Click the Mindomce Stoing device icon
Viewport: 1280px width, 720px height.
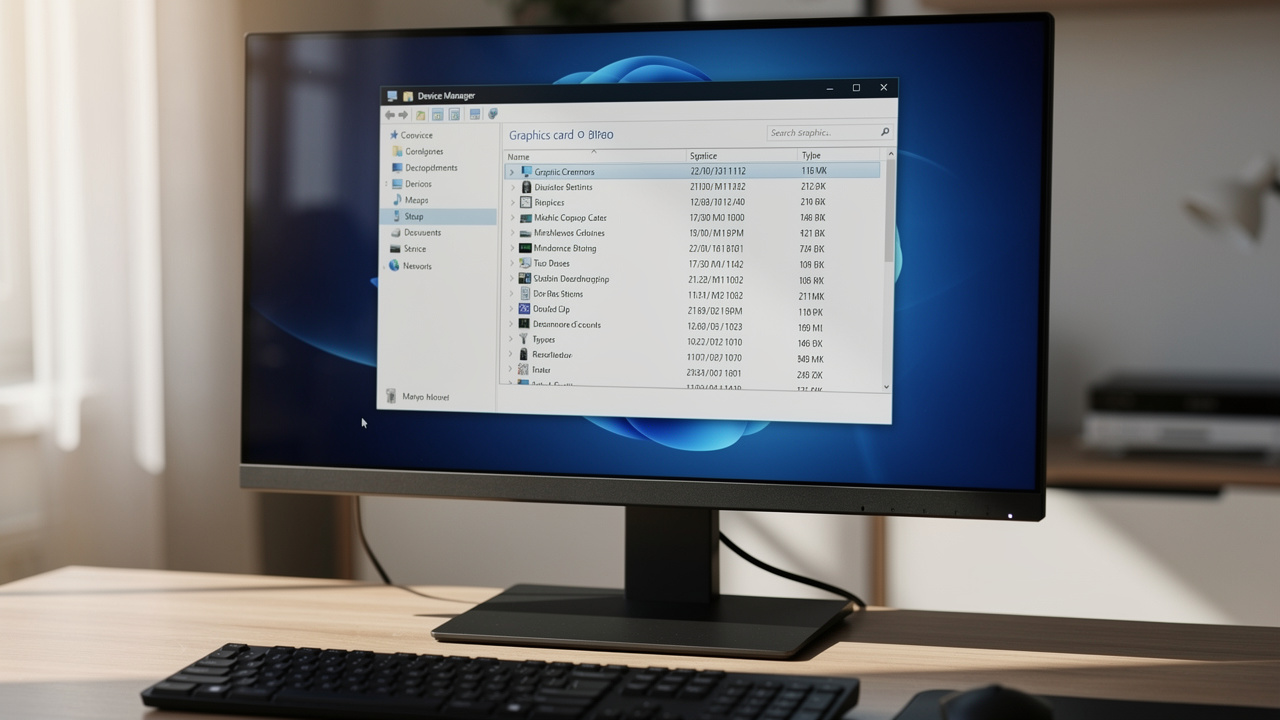525,248
